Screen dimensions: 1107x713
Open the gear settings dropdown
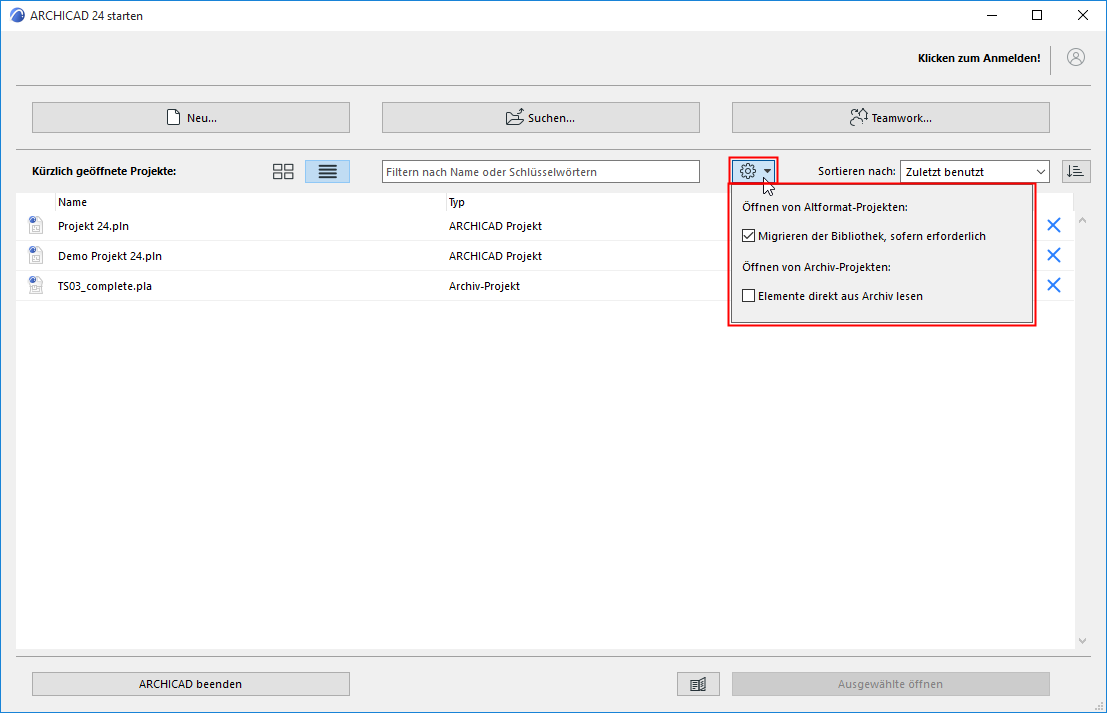click(755, 171)
